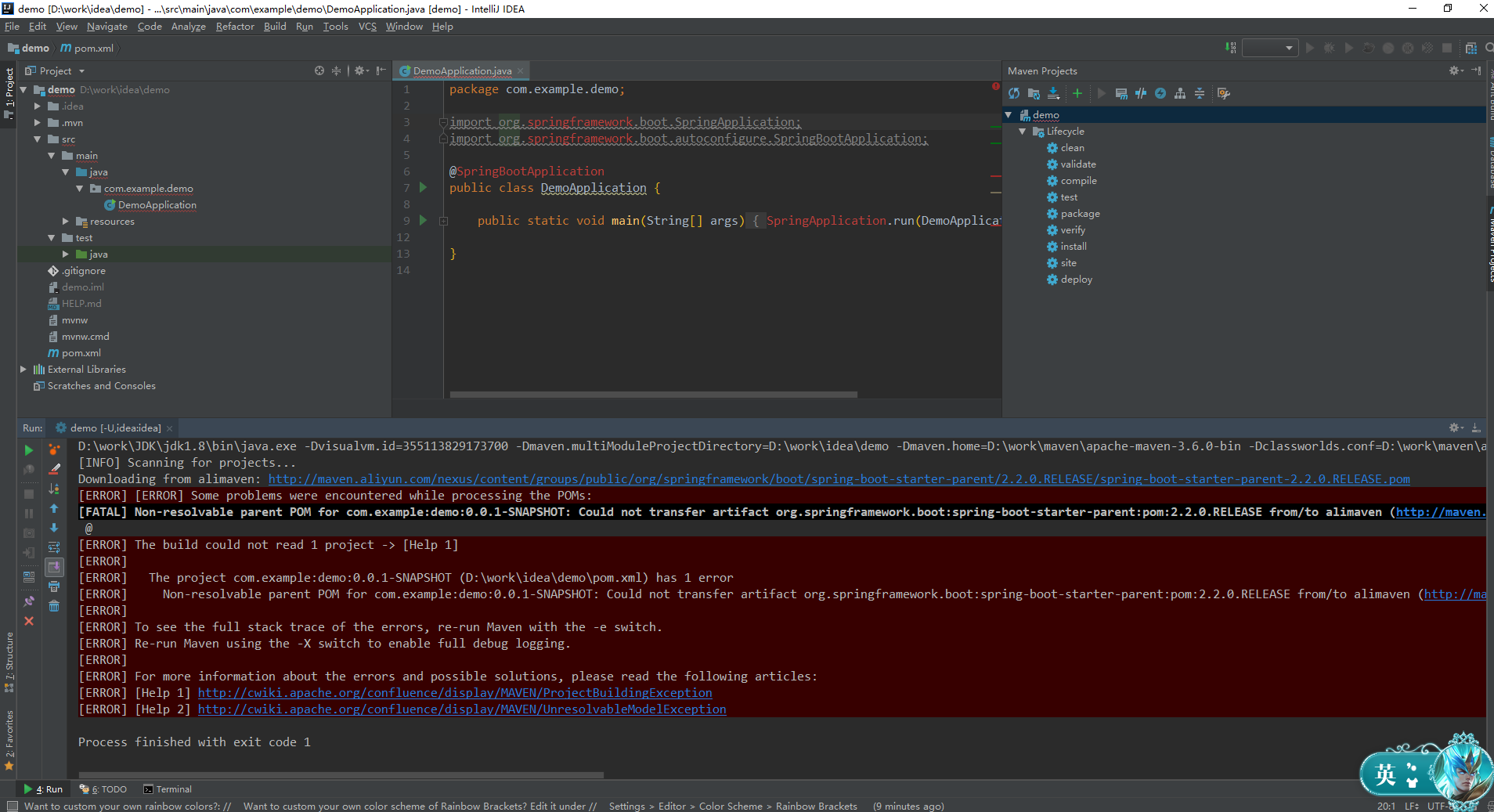Open the VCS menu
Image resolution: width=1494 pixels, height=812 pixels.
[x=367, y=27]
